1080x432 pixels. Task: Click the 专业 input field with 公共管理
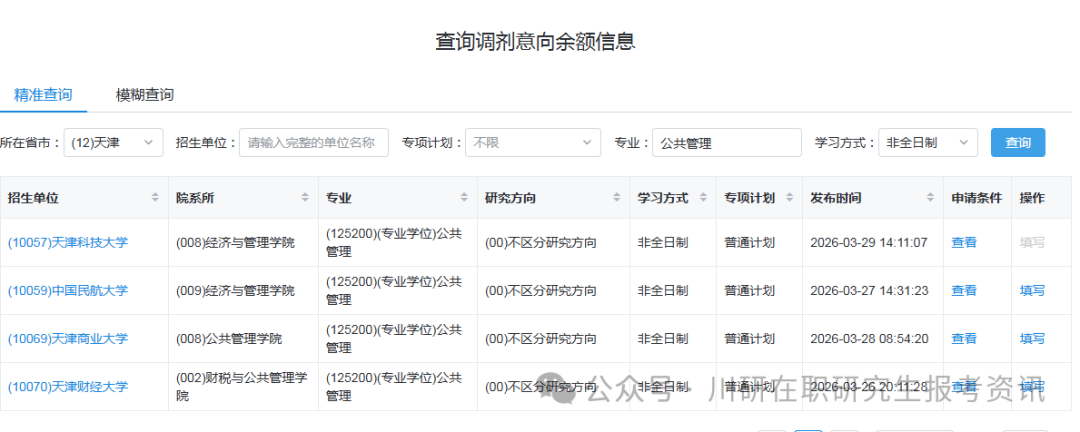[727, 143]
